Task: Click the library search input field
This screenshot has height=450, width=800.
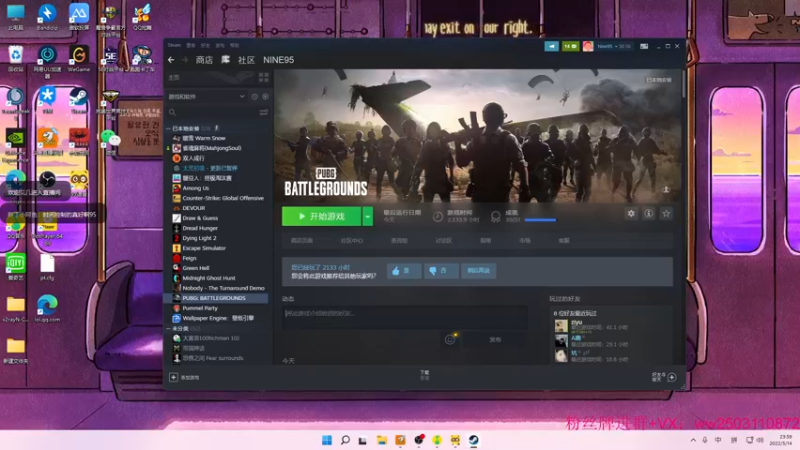Action: click(x=218, y=112)
